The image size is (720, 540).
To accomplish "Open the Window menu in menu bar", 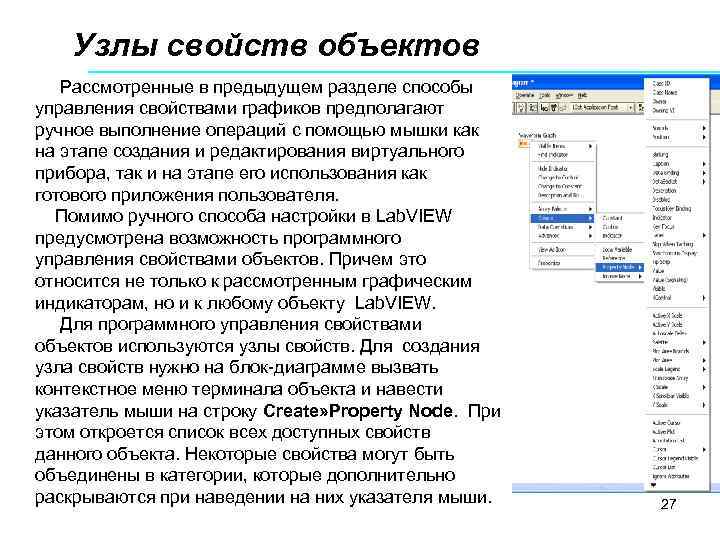I will click(565, 96).
